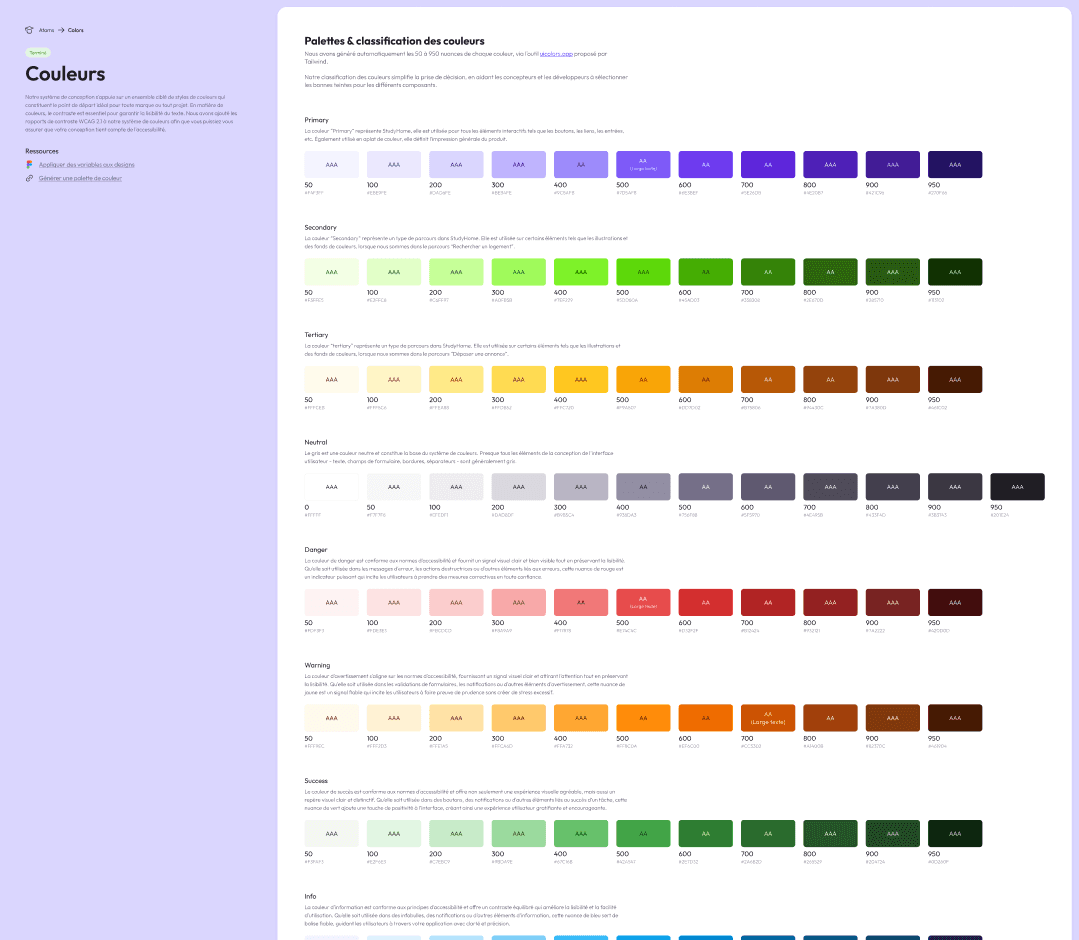This screenshot has width=1079, height=940.
Task: Click the Figma icon next to Ressources links
Action: [x=29, y=164]
